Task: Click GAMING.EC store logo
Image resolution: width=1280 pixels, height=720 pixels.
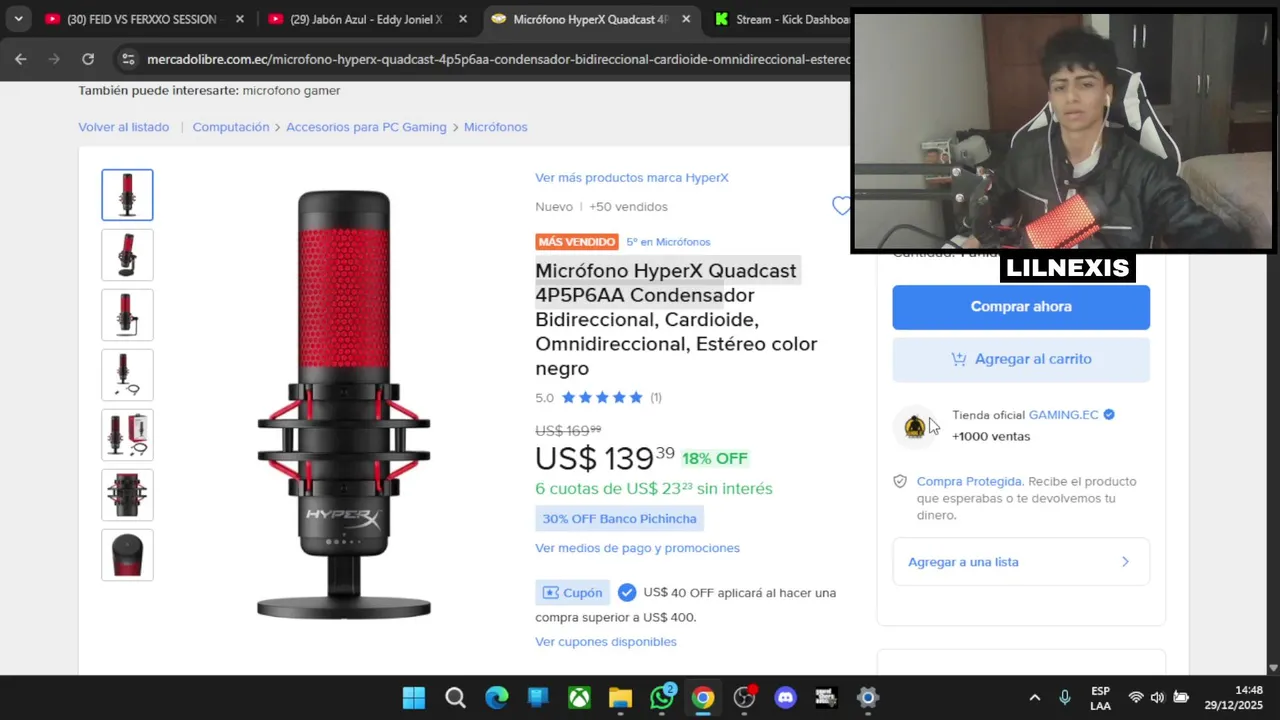Action: (x=914, y=427)
